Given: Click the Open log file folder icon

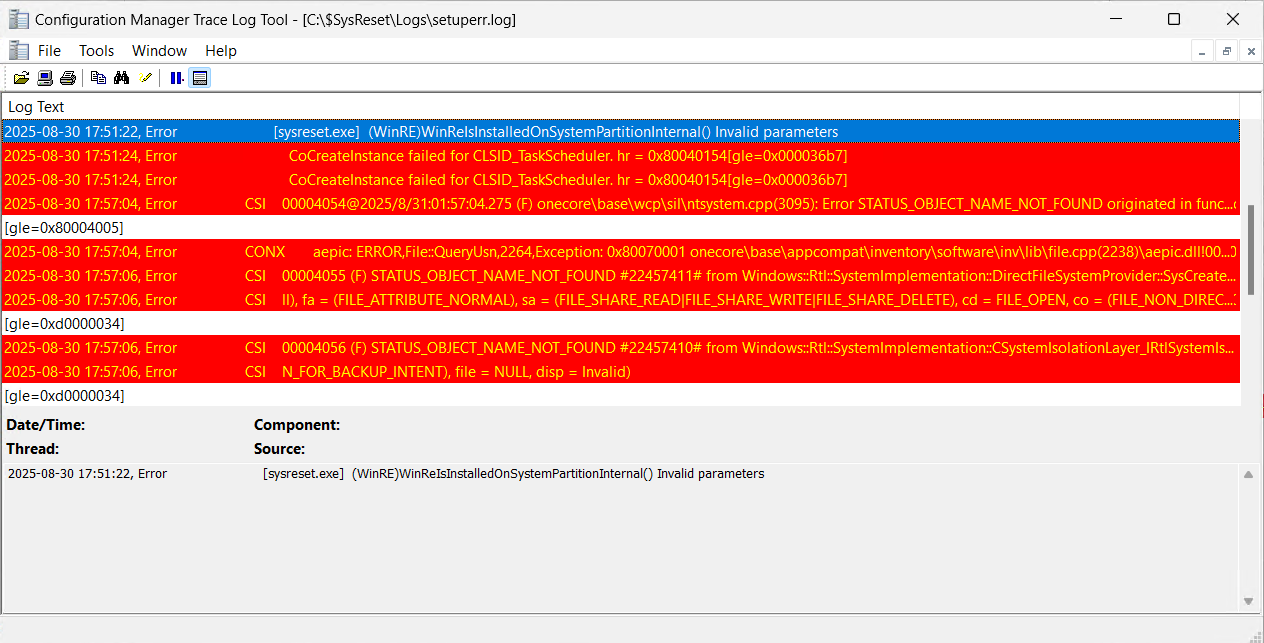Looking at the screenshot, I should 21,78.
